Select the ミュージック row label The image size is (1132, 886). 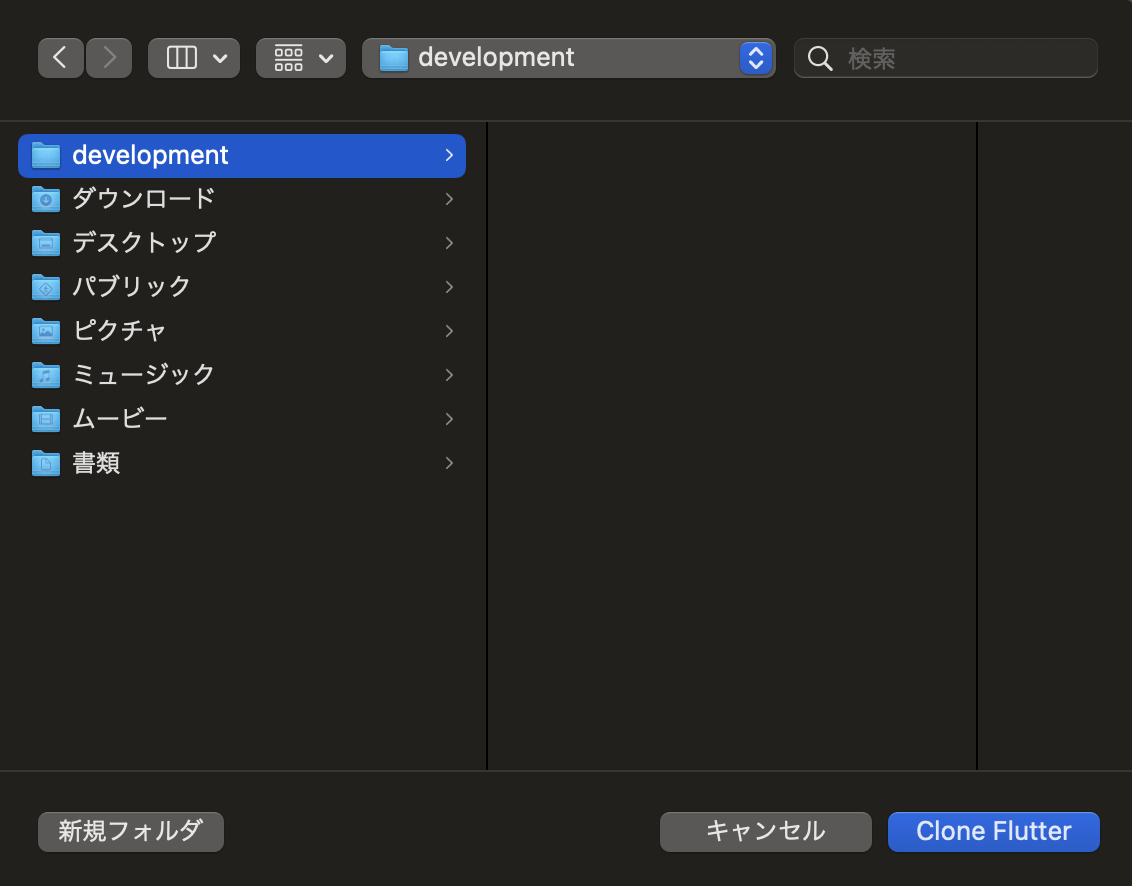pos(144,375)
